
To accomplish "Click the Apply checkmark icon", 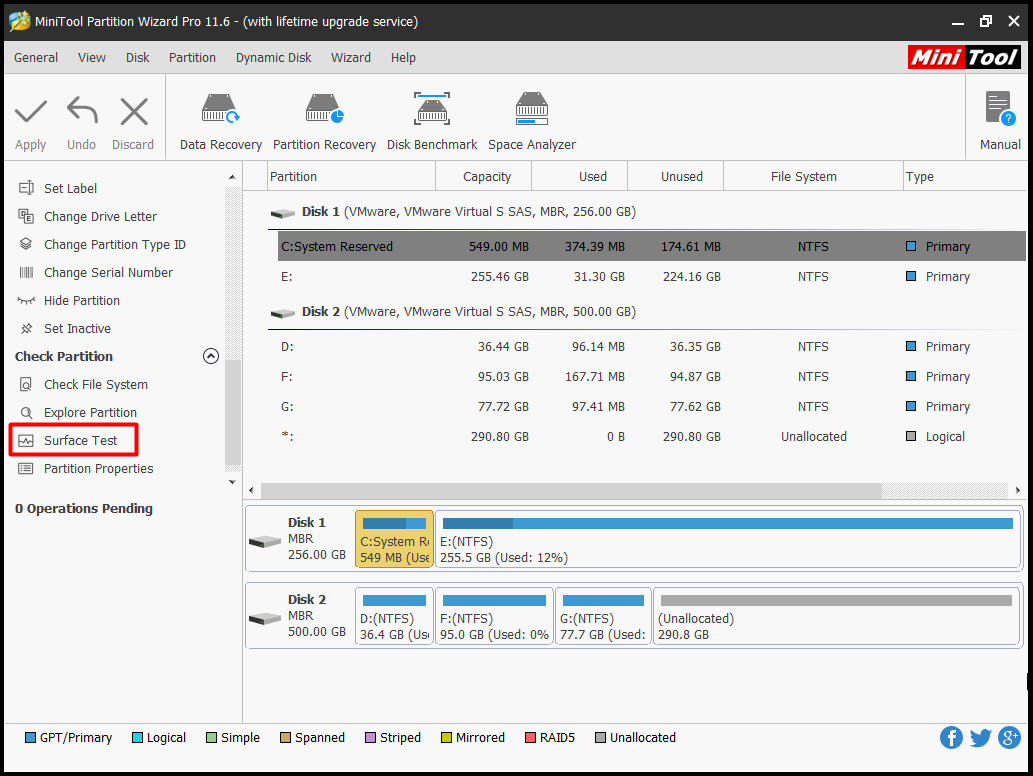I will 31,111.
